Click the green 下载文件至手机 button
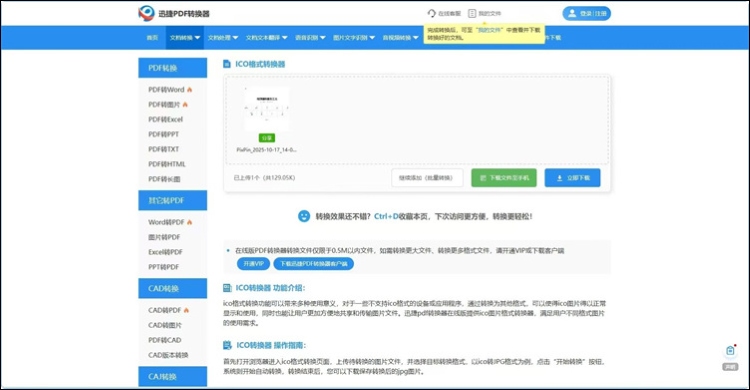 (504, 178)
